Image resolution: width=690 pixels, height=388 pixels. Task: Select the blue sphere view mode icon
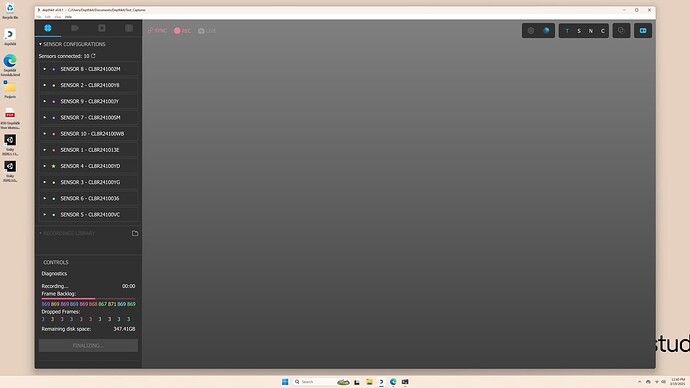546,31
